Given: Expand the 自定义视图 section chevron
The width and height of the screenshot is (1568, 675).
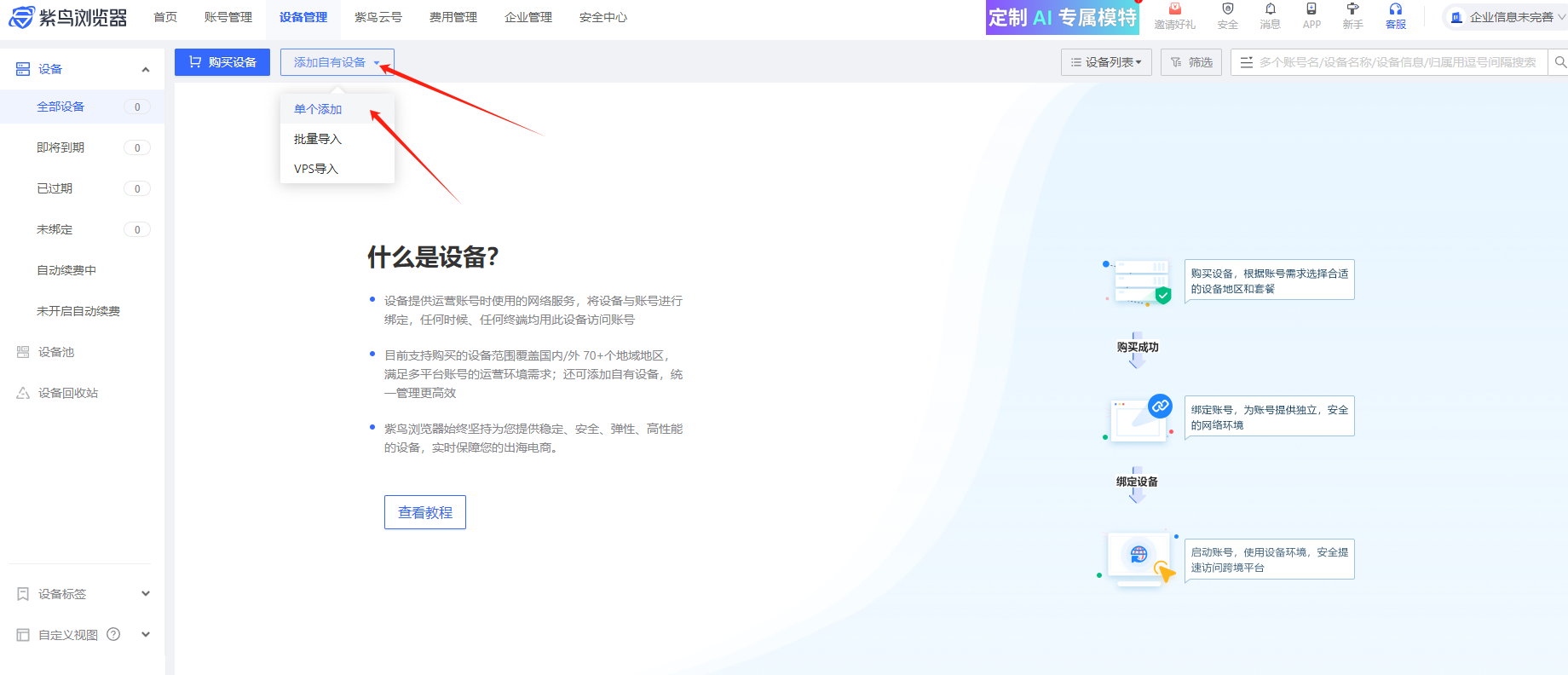Looking at the screenshot, I should click(x=146, y=635).
